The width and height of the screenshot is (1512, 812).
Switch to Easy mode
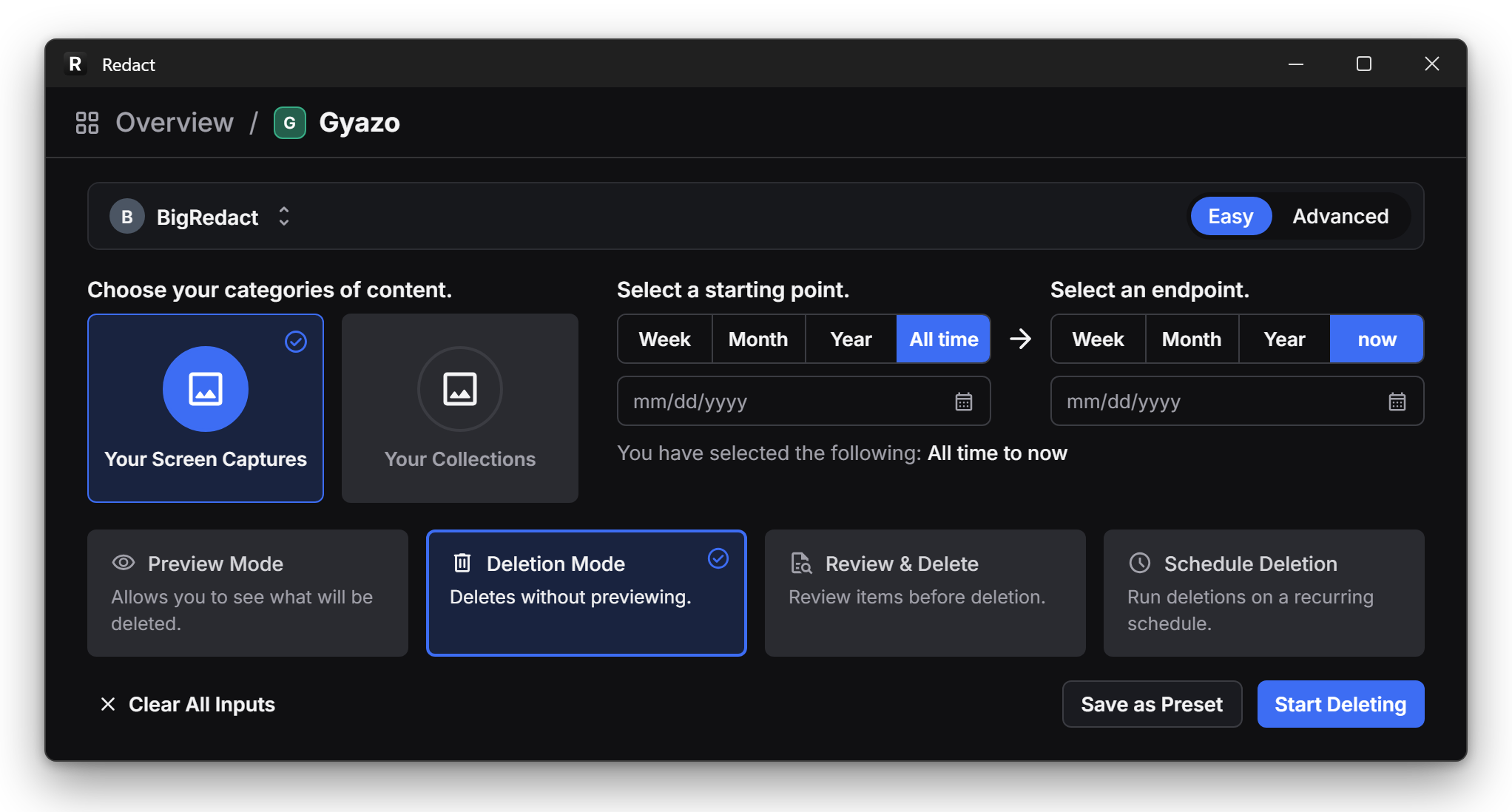coord(1231,216)
